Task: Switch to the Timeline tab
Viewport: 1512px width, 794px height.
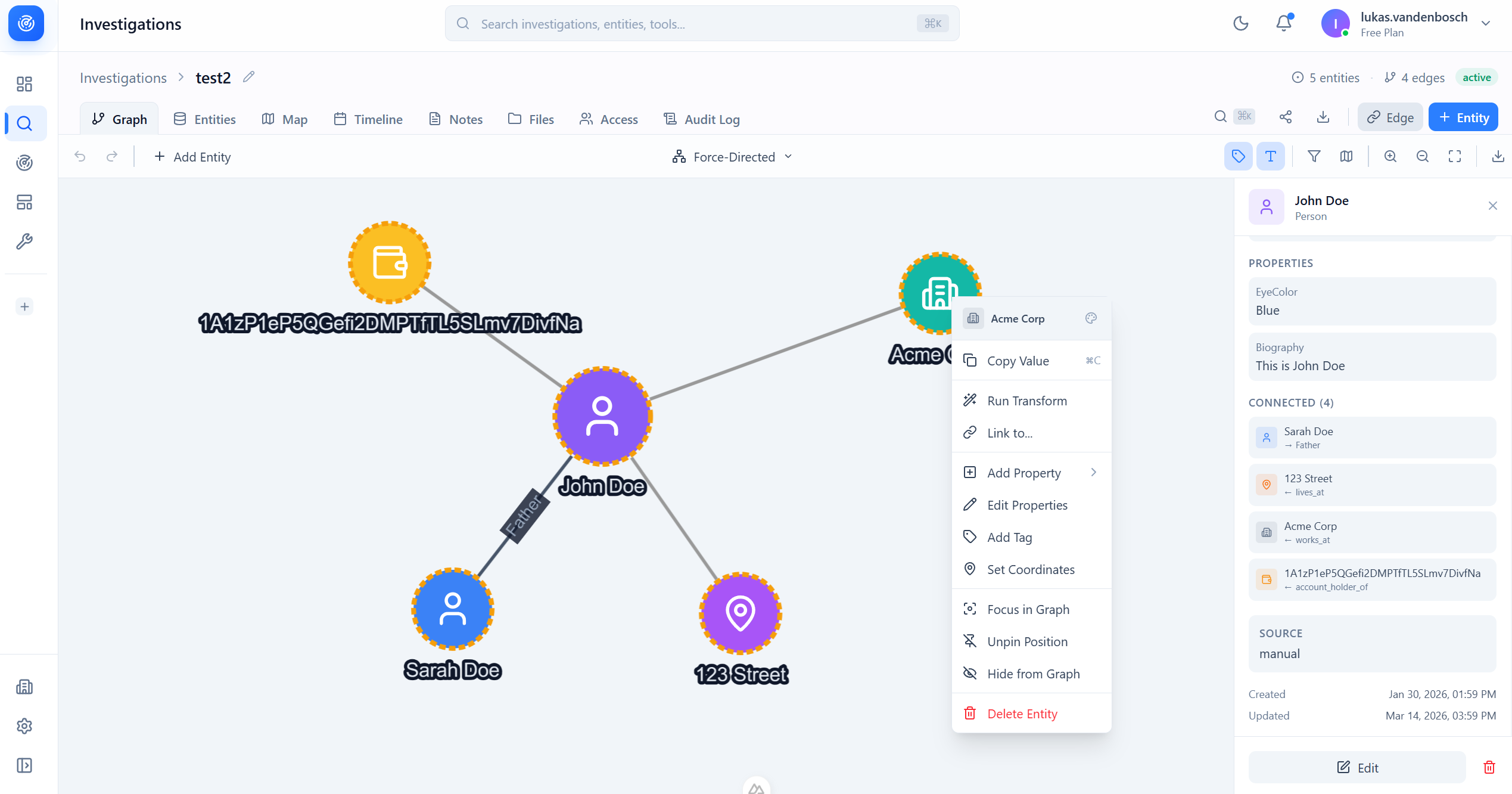Action: coord(368,119)
